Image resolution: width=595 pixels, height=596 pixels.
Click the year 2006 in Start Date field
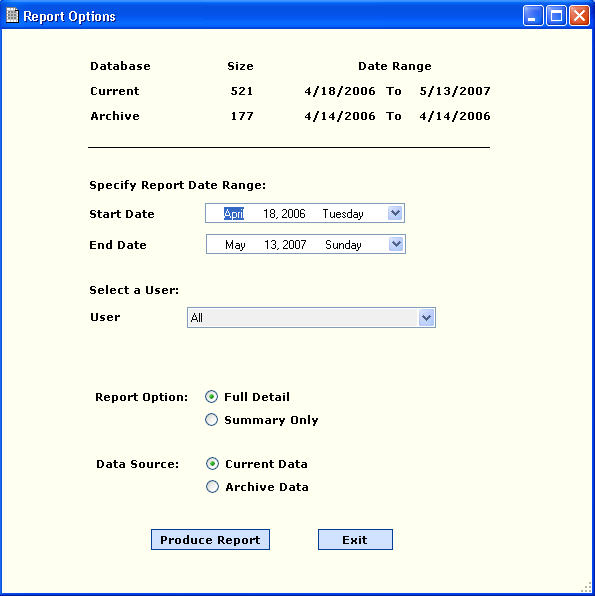[294, 214]
